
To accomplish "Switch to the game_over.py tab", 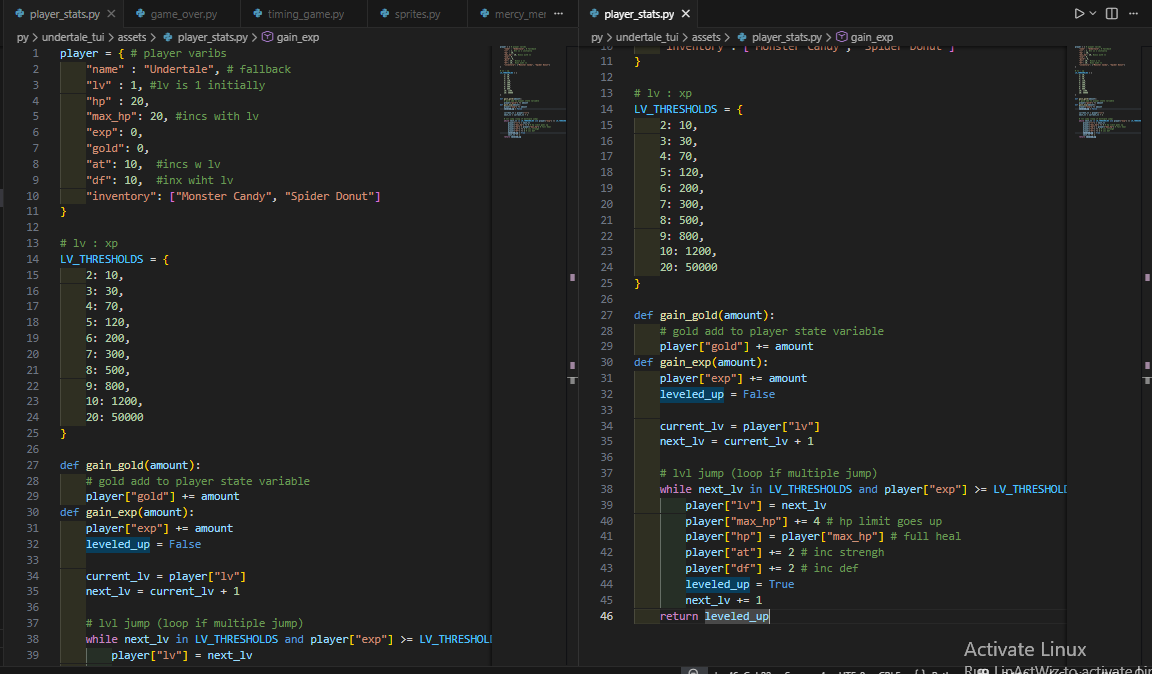I will tap(183, 15).
